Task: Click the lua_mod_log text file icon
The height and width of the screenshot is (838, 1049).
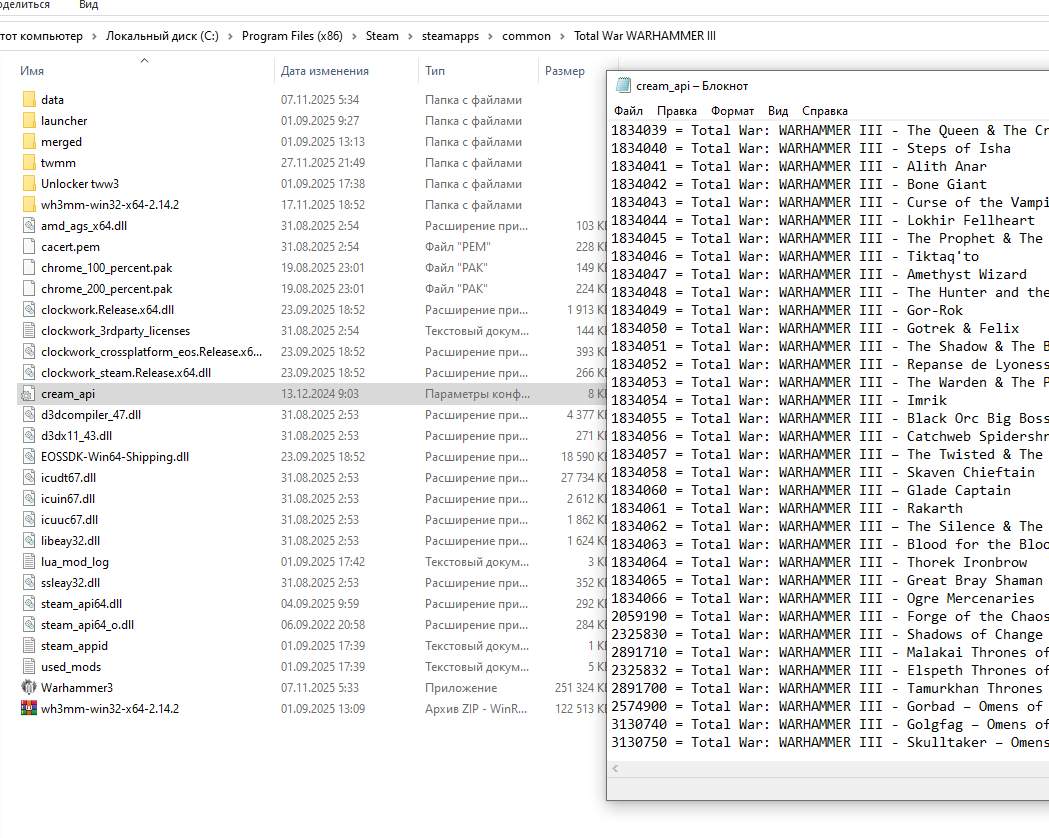Action: tap(29, 562)
